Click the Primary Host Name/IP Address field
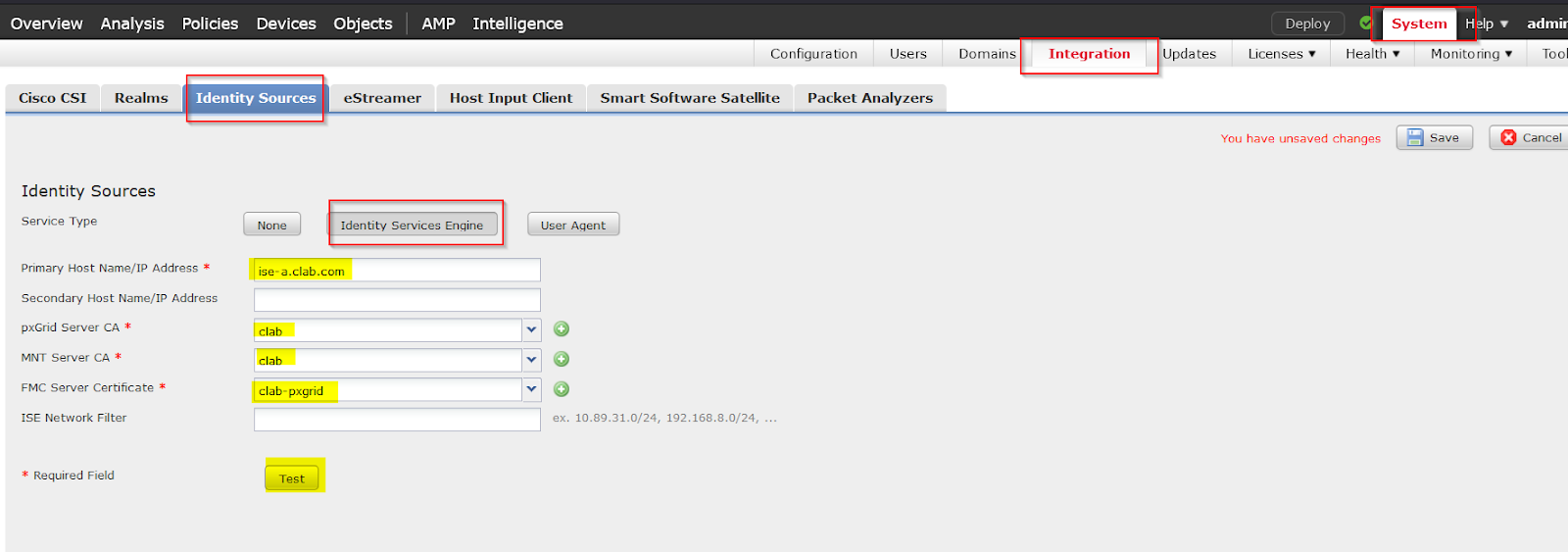Viewport: 1568px width, 552px height. pos(397,271)
